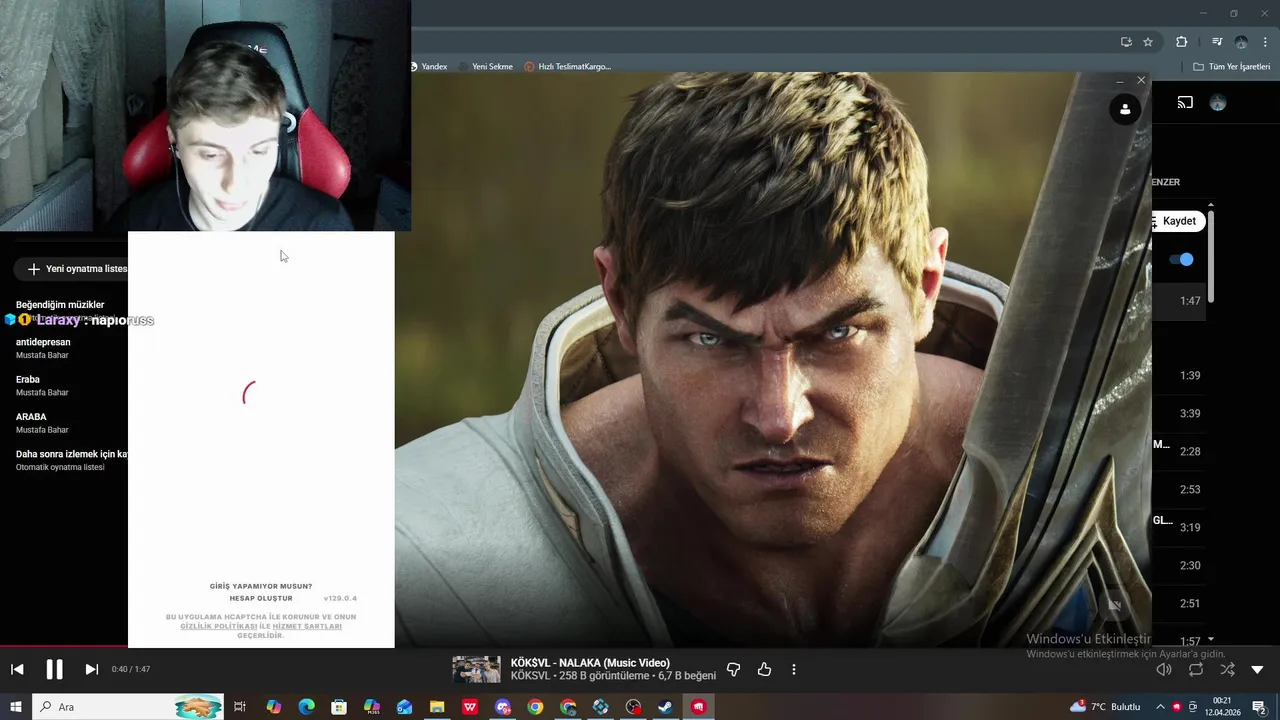
Task: Open Beğendiğim müzikler playlist
Action: coord(64,310)
